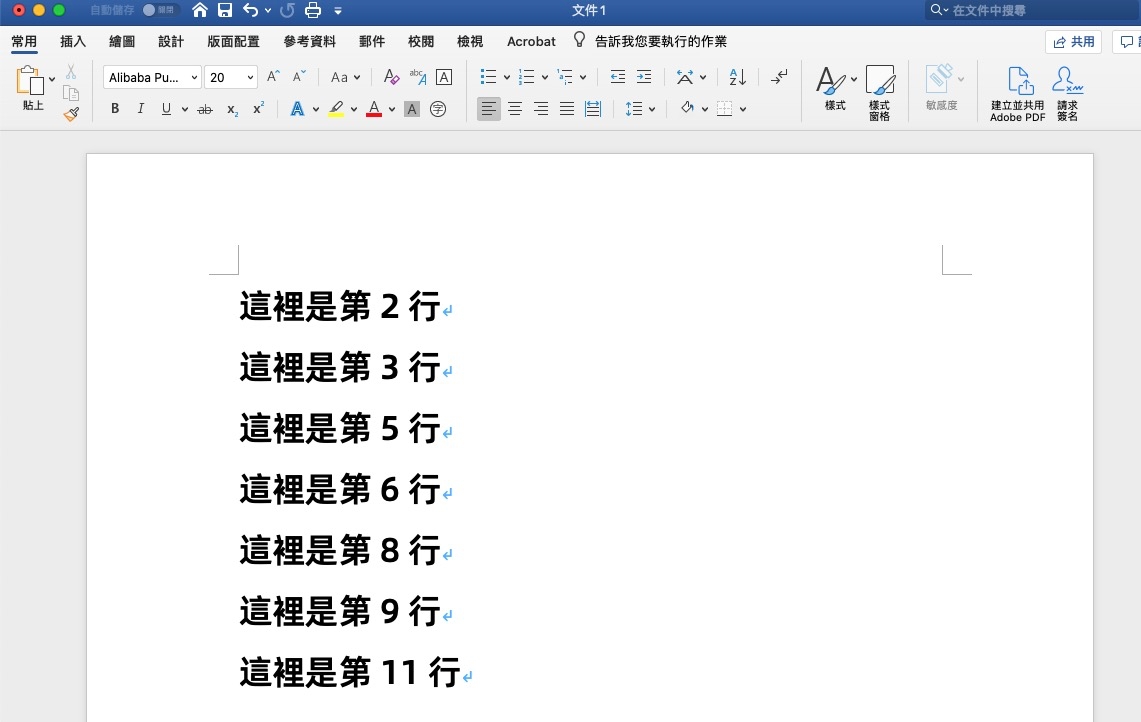Click Create and Share Adobe PDF
1141x722 pixels.
(1017, 93)
